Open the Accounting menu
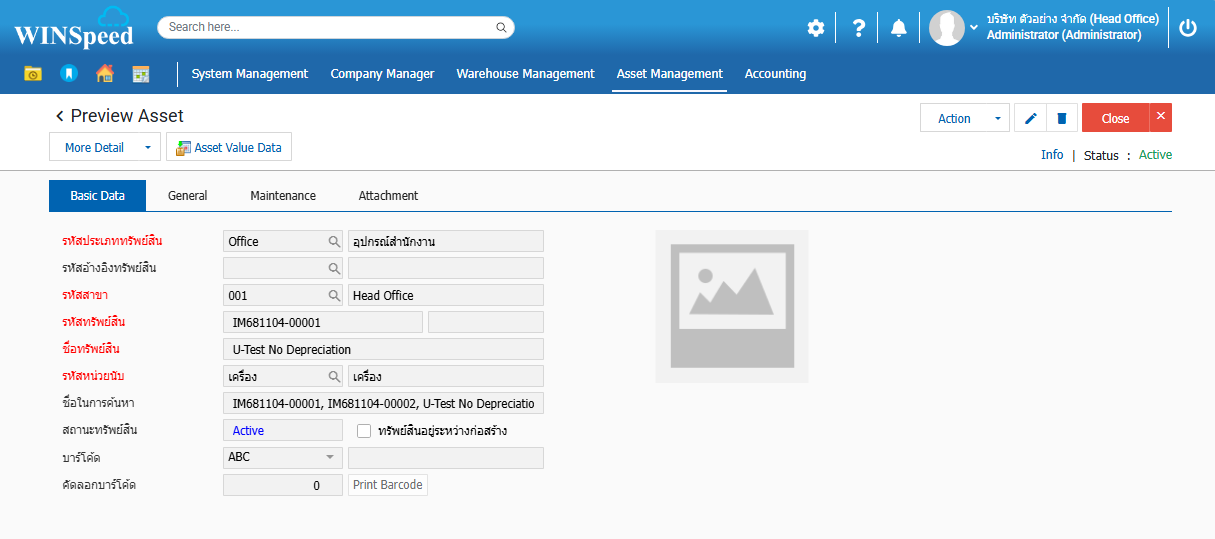 coord(775,73)
